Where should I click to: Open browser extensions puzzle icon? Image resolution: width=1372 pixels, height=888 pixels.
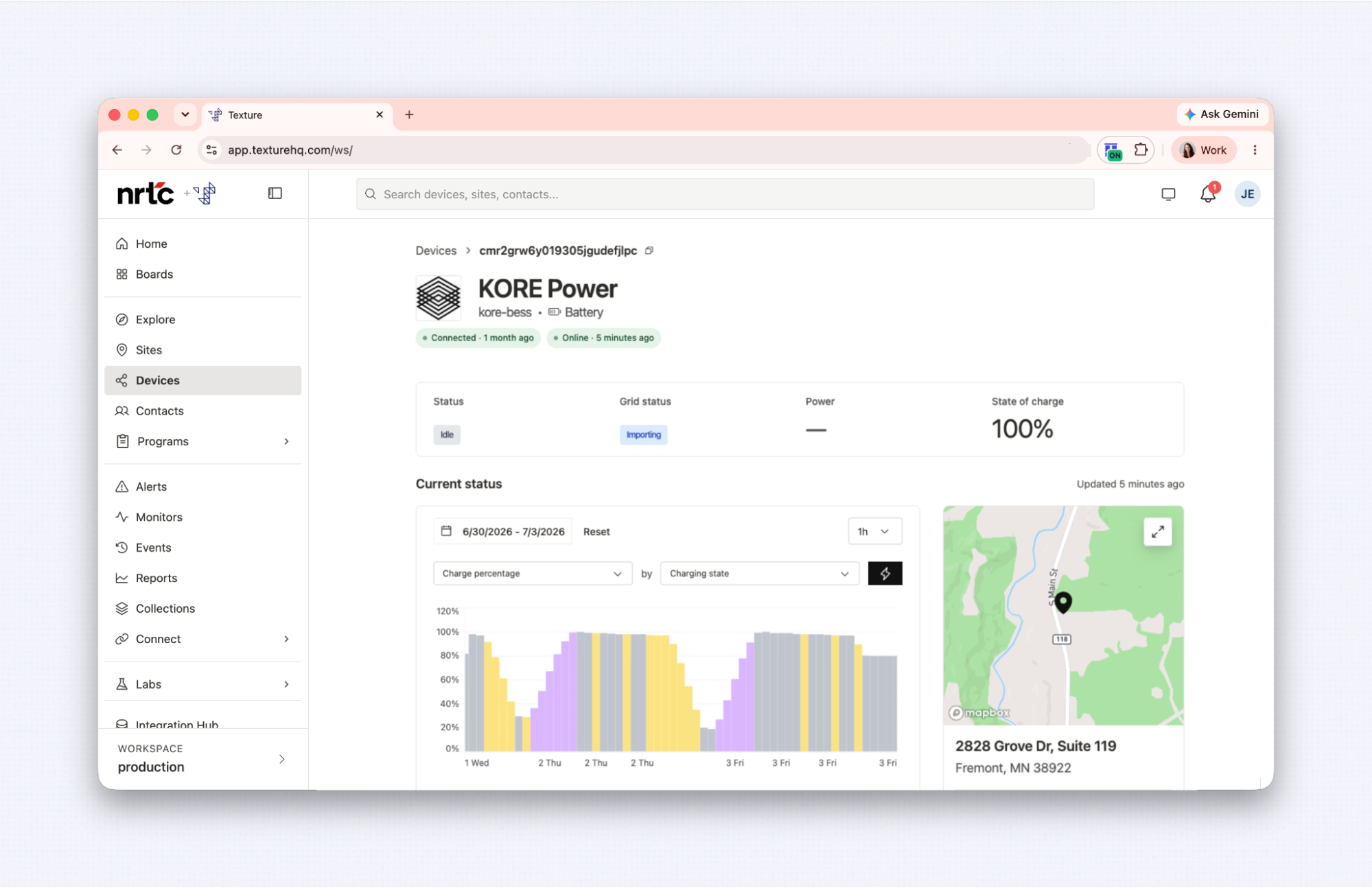pos(1141,150)
